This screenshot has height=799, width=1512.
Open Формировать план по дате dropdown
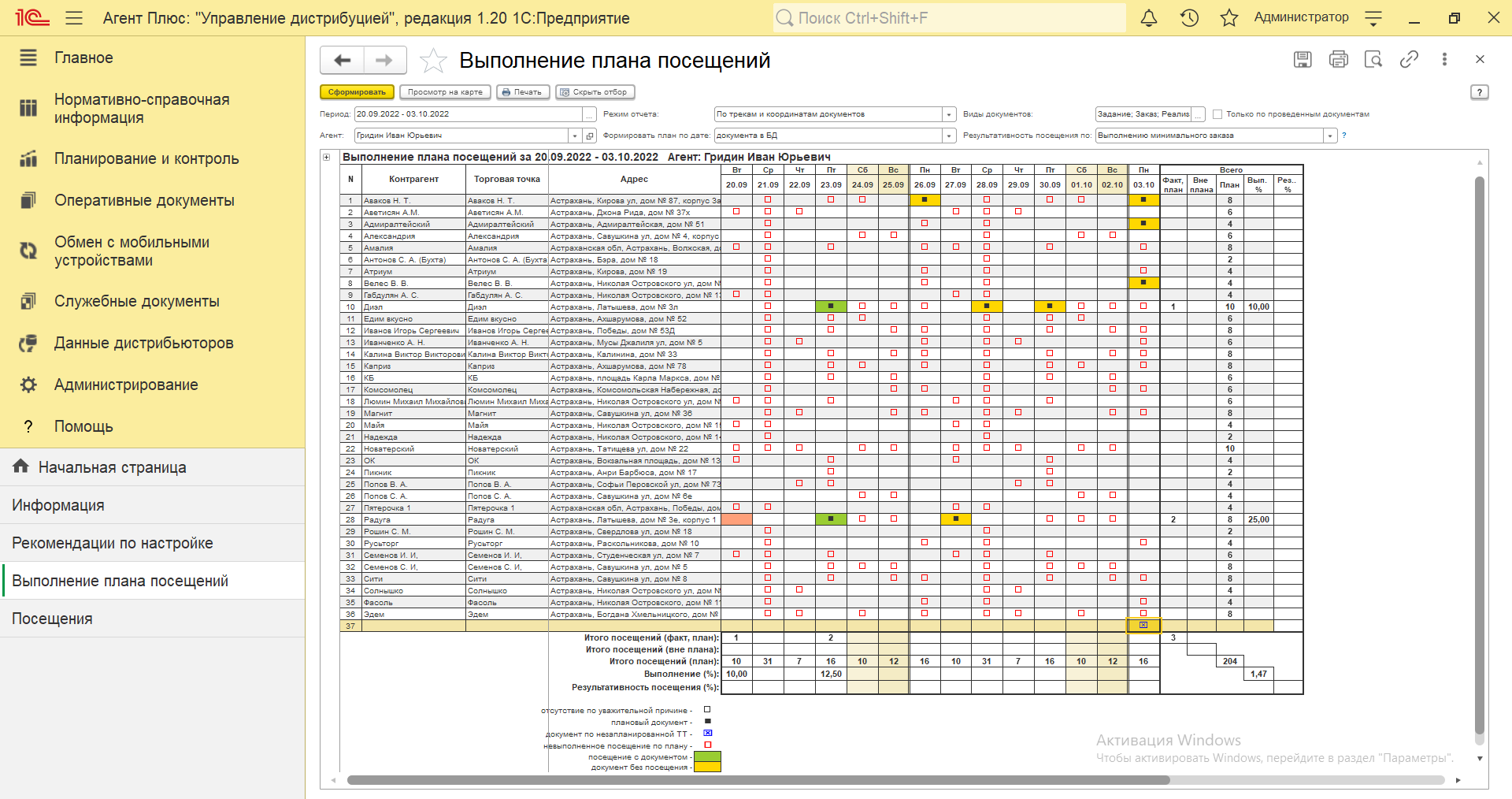click(949, 136)
